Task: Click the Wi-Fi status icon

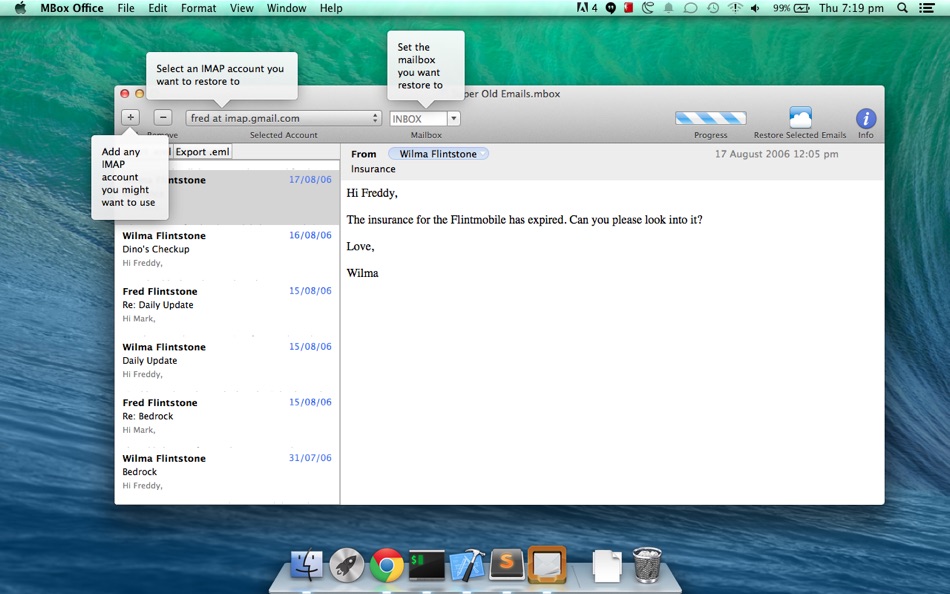Action: coord(735,8)
